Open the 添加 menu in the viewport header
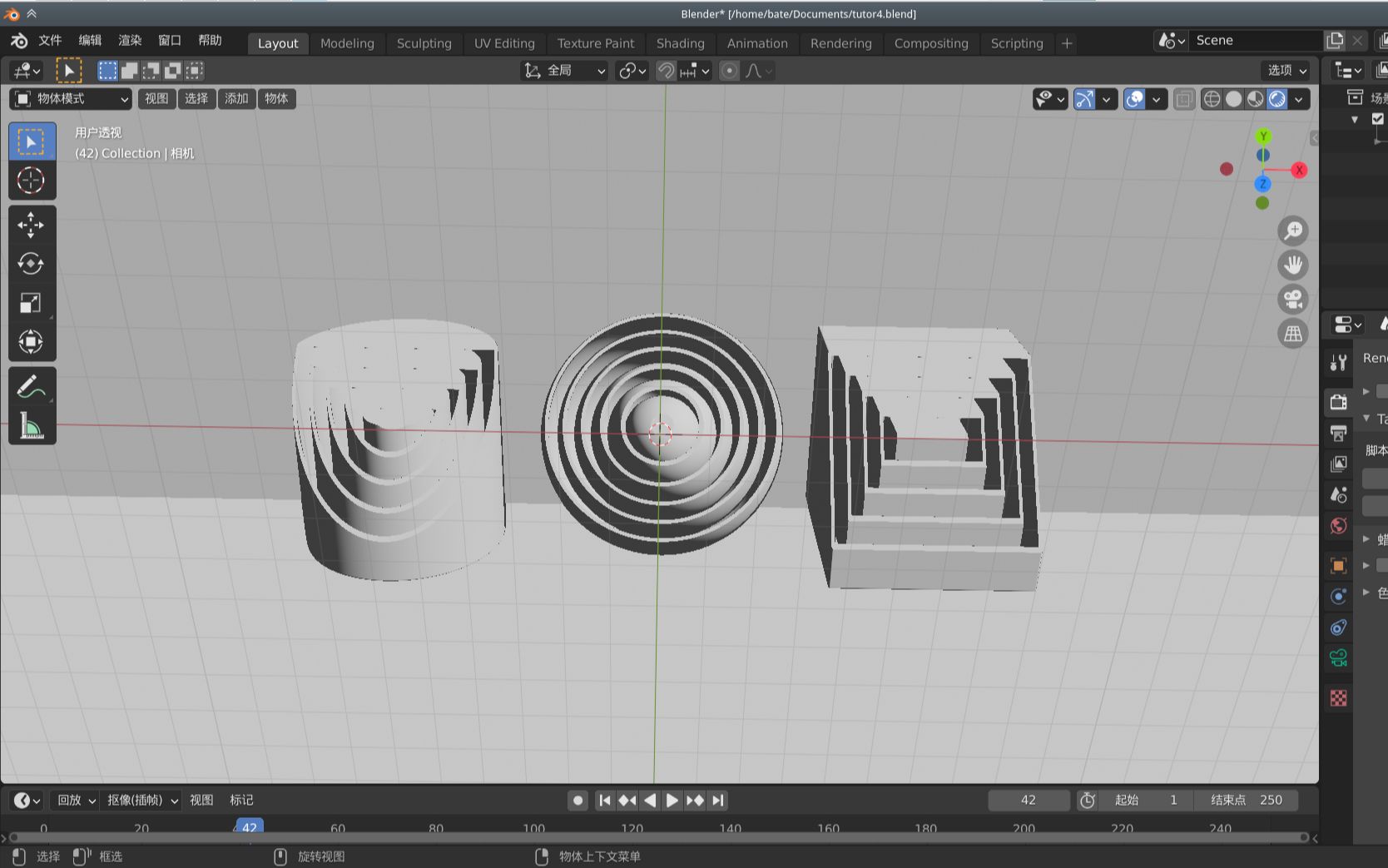Screen dimensions: 1388x868 click(x=236, y=98)
